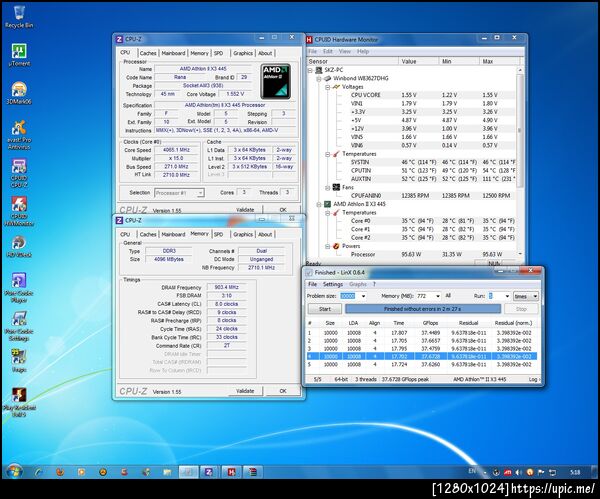Click the All memory button in LinX
Image resolution: width=600 pixels, height=499 pixels.
(x=448, y=296)
